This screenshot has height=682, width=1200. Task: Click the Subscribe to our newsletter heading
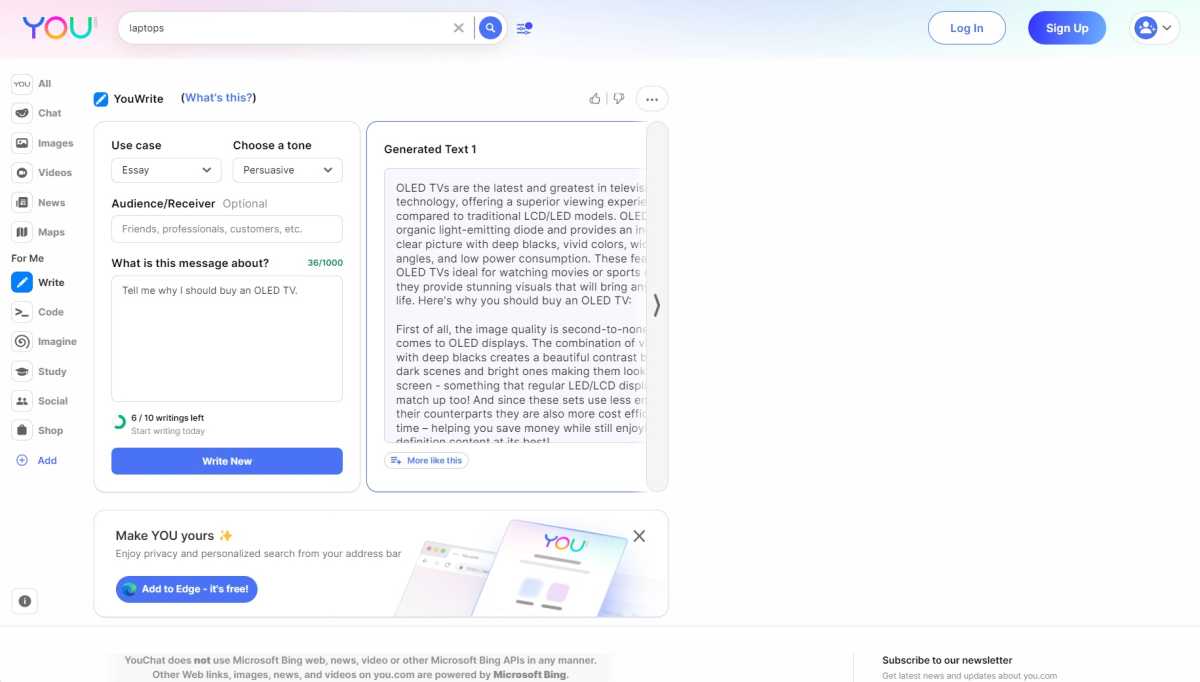pyautogui.click(x=947, y=660)
